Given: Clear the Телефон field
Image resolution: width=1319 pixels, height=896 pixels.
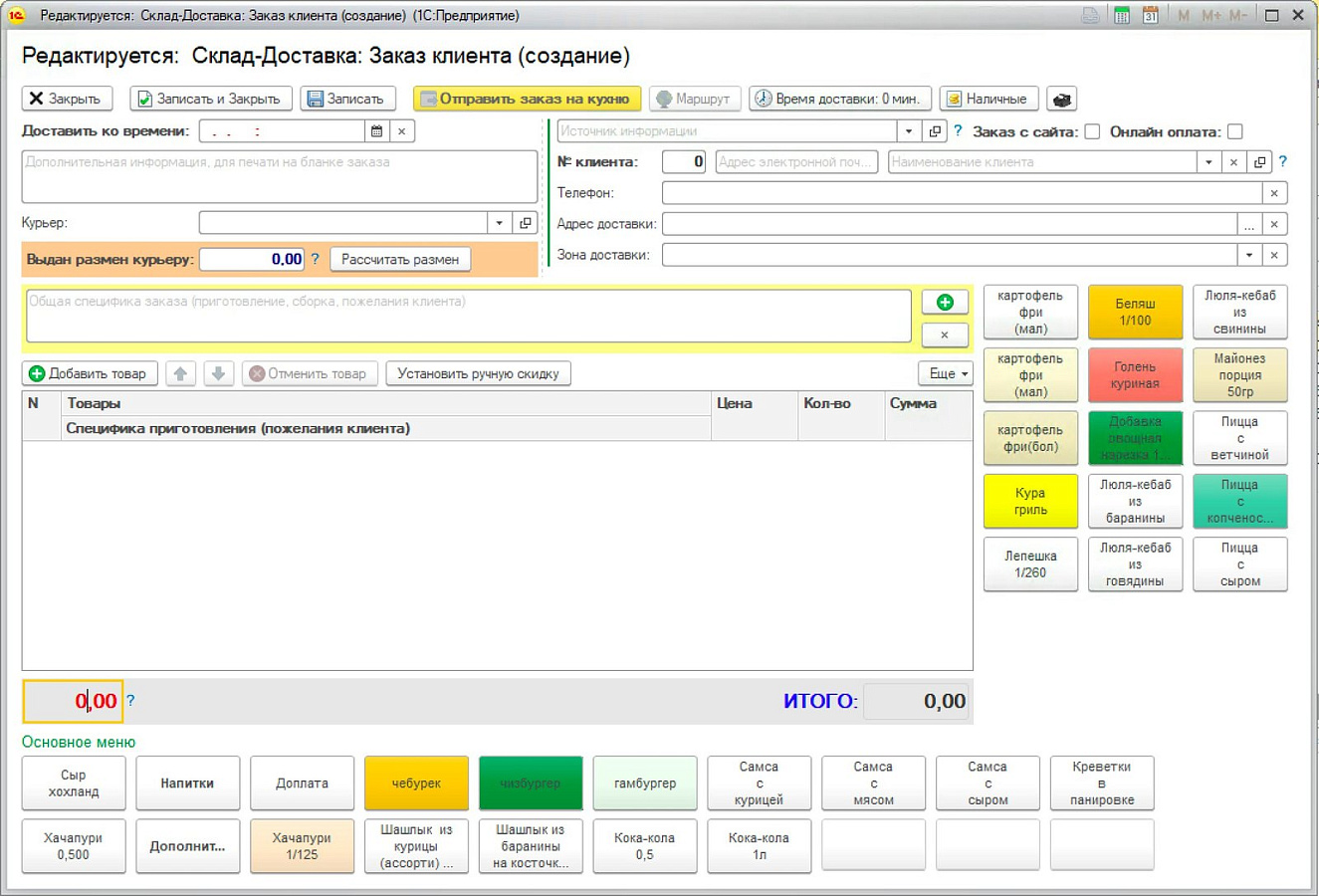Looking at the screenshot, I should coord(1274,193).
